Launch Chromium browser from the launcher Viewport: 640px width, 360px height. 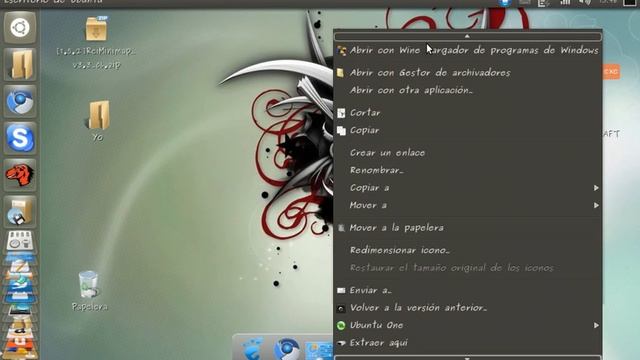tap(20, 101)
